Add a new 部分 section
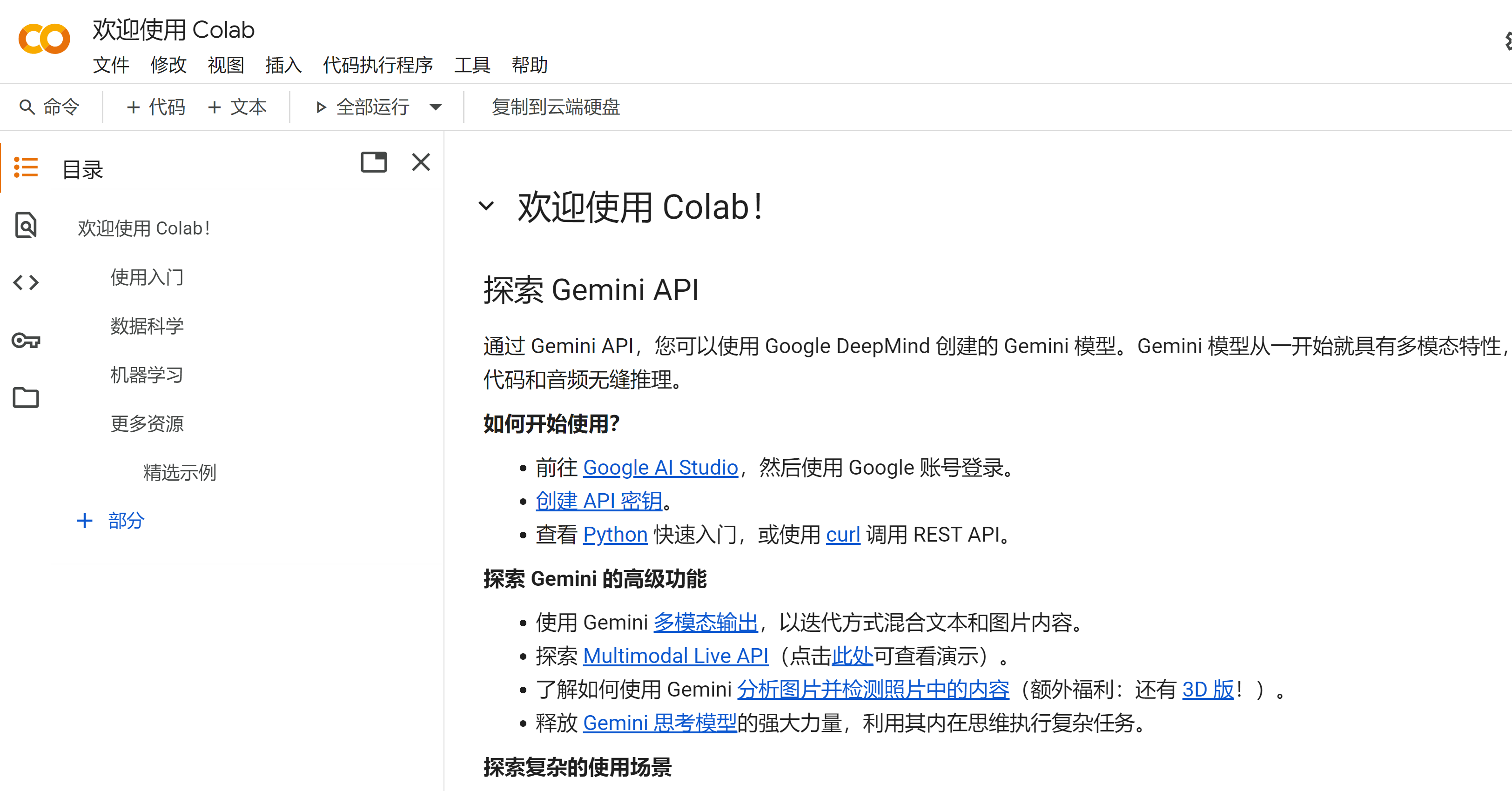The width and height of the screenshot is (1512, 791). click(110, 521)
